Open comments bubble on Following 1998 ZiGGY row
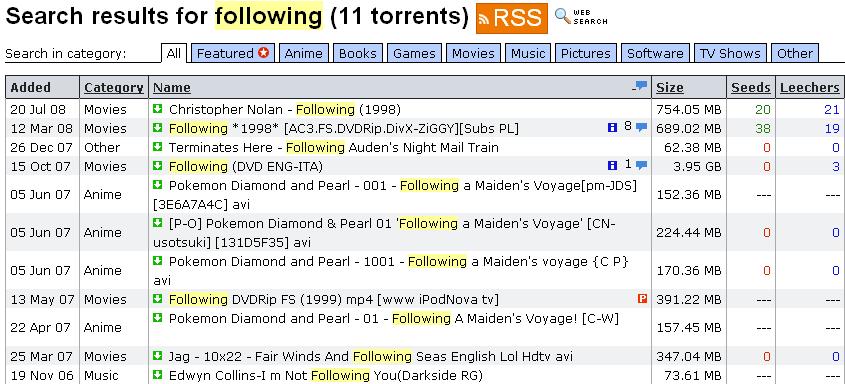The width and height of the screenshot is (845, 384). click(641, 128)
